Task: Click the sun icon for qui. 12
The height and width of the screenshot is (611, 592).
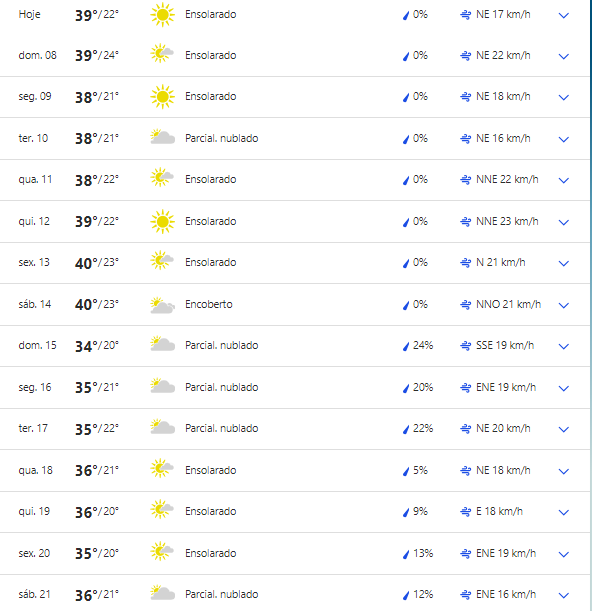Action: coord(162,222)
